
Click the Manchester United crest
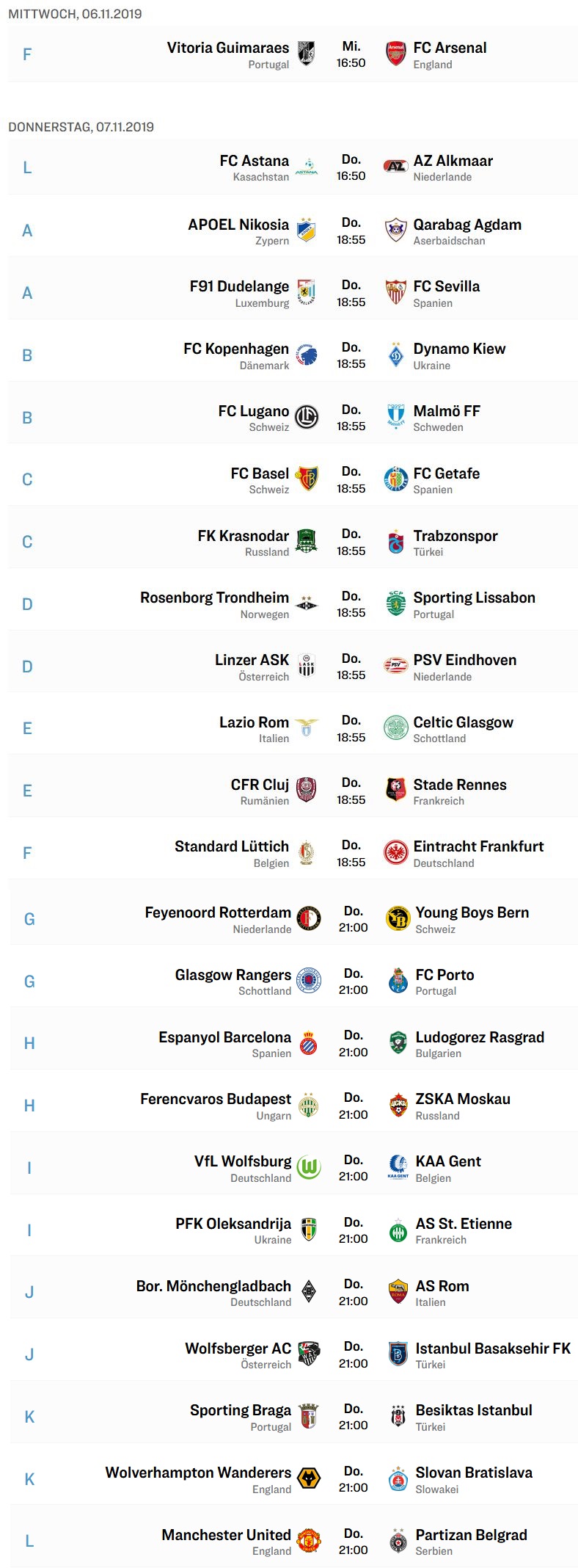309,1541
